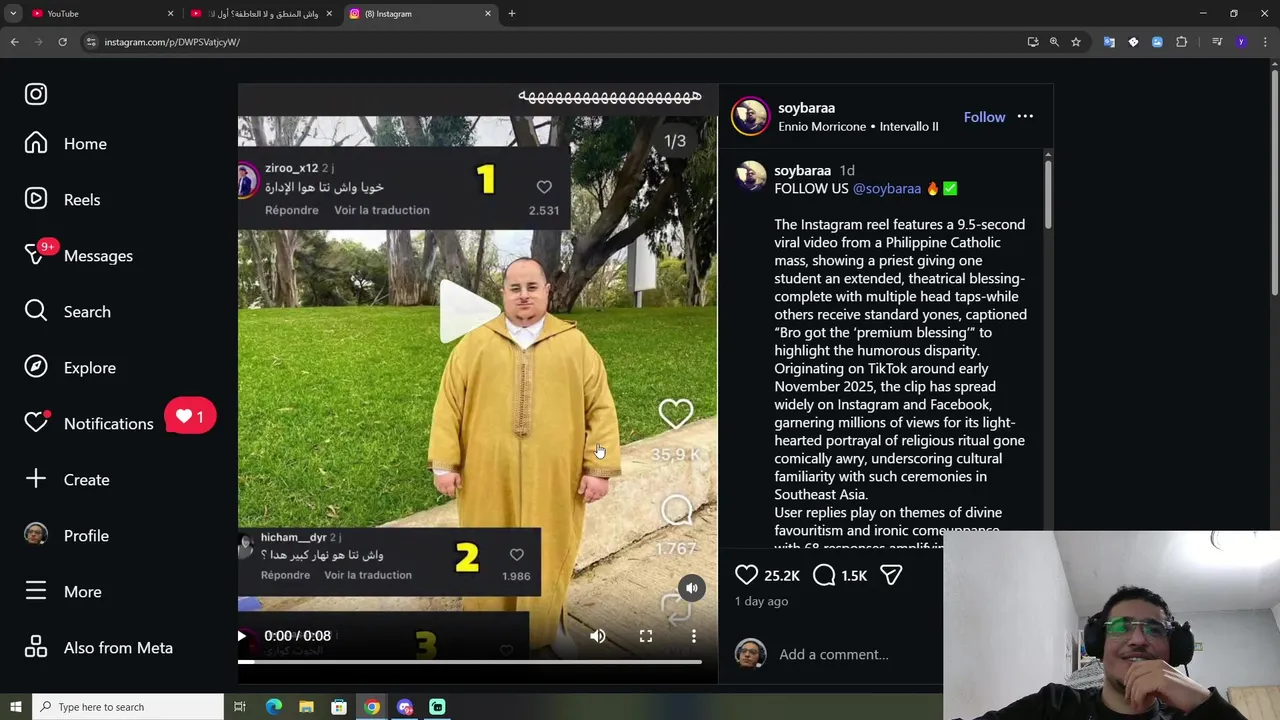Open Also from Meta menu

tap(98, 648)
